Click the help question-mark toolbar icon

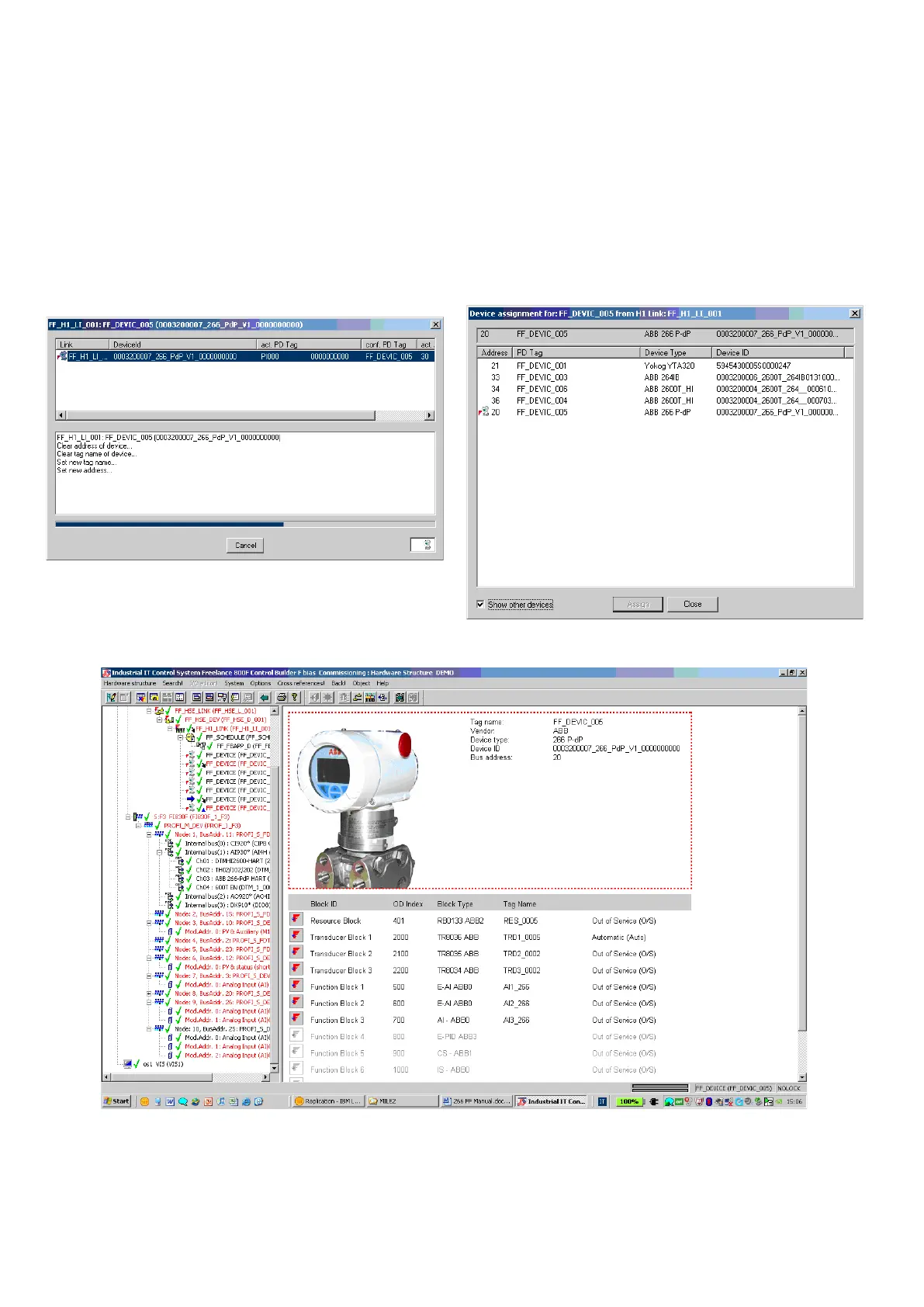click(x=295, y=698)
